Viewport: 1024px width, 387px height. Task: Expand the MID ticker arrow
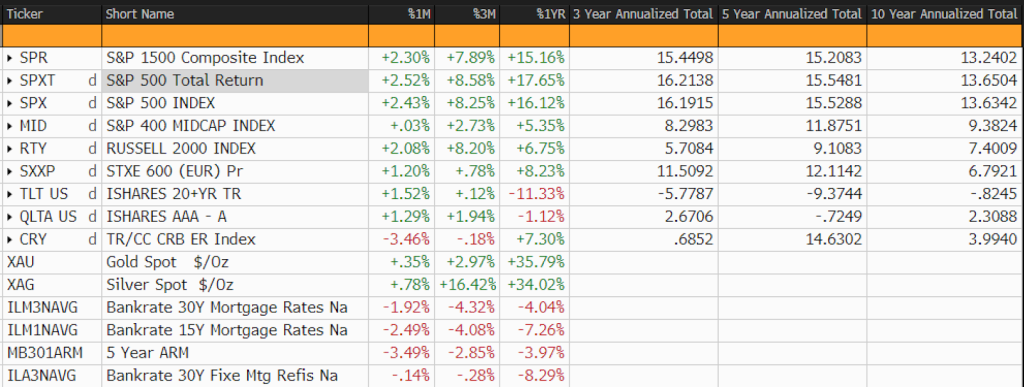point(10,126)
